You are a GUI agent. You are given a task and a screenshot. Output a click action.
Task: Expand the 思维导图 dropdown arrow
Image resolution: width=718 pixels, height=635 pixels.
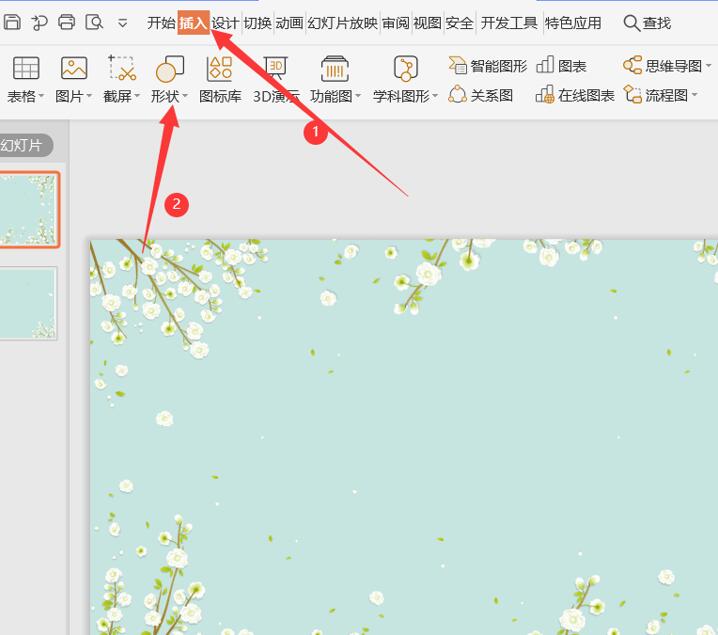point(708,65)
